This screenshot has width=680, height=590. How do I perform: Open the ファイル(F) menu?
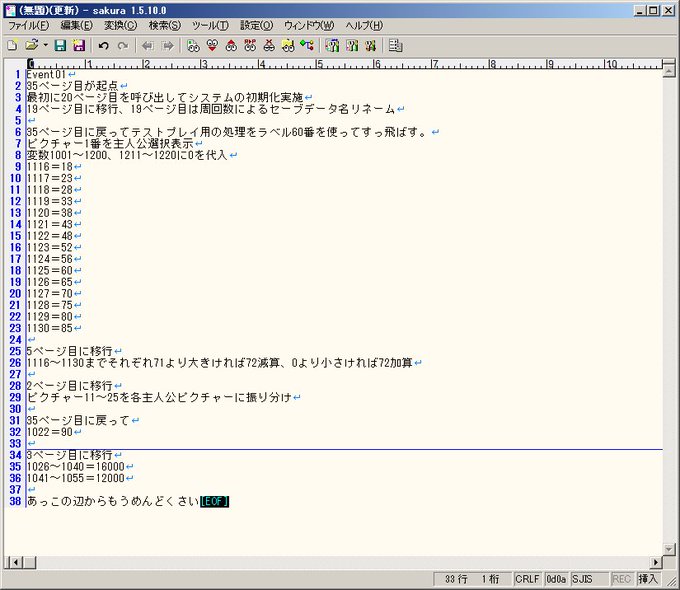(x=29, y=26)
